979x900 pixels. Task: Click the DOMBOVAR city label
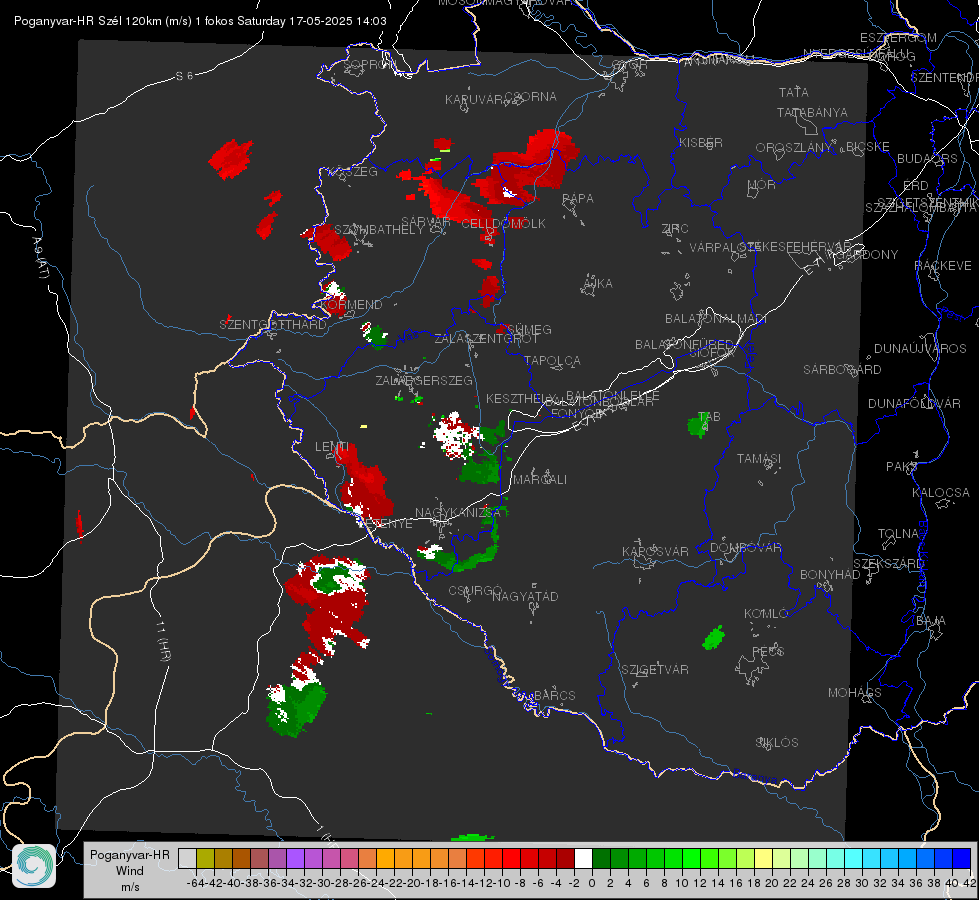[745, 548]
